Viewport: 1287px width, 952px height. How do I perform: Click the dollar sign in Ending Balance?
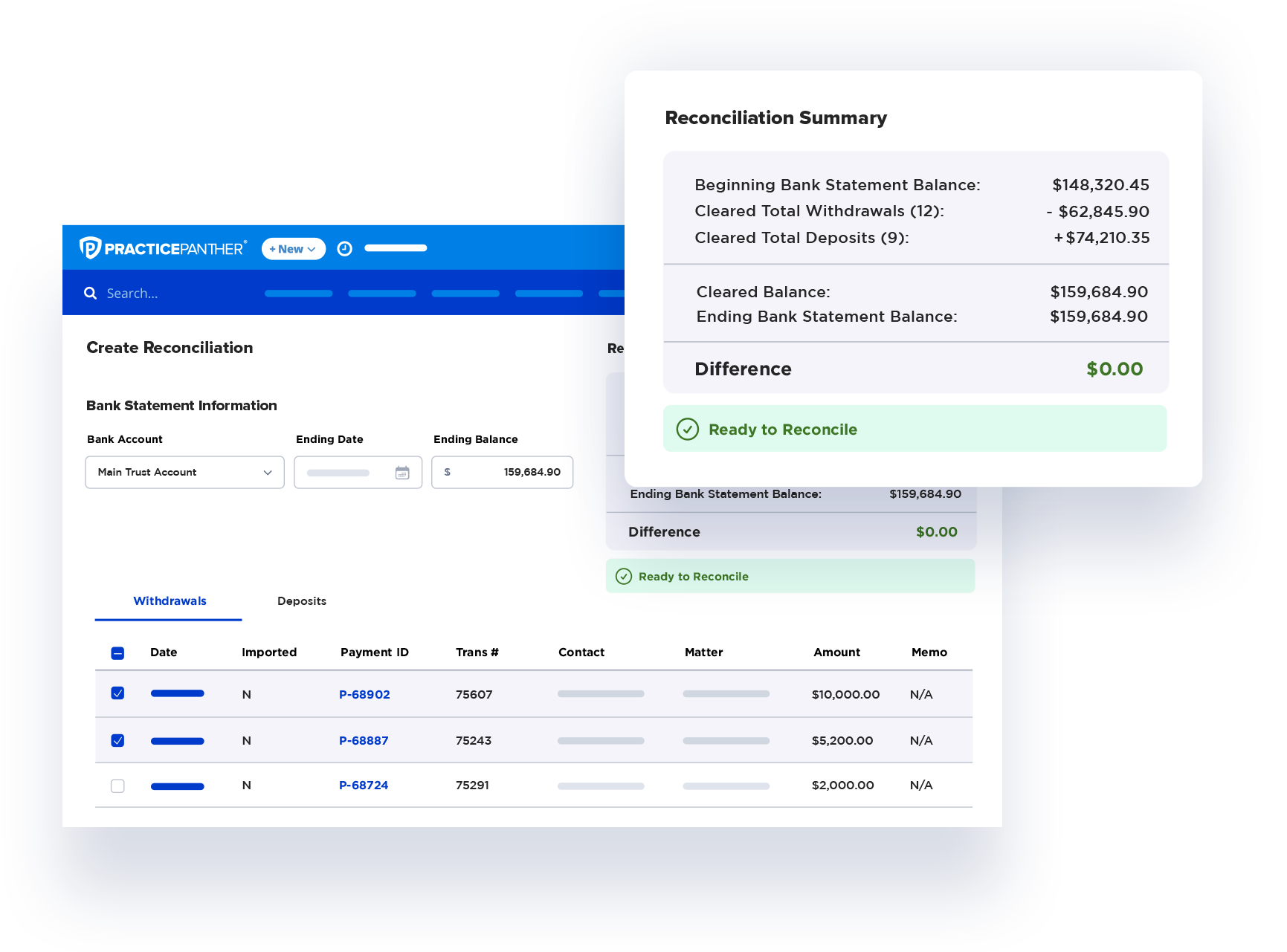tap(448, 472)
